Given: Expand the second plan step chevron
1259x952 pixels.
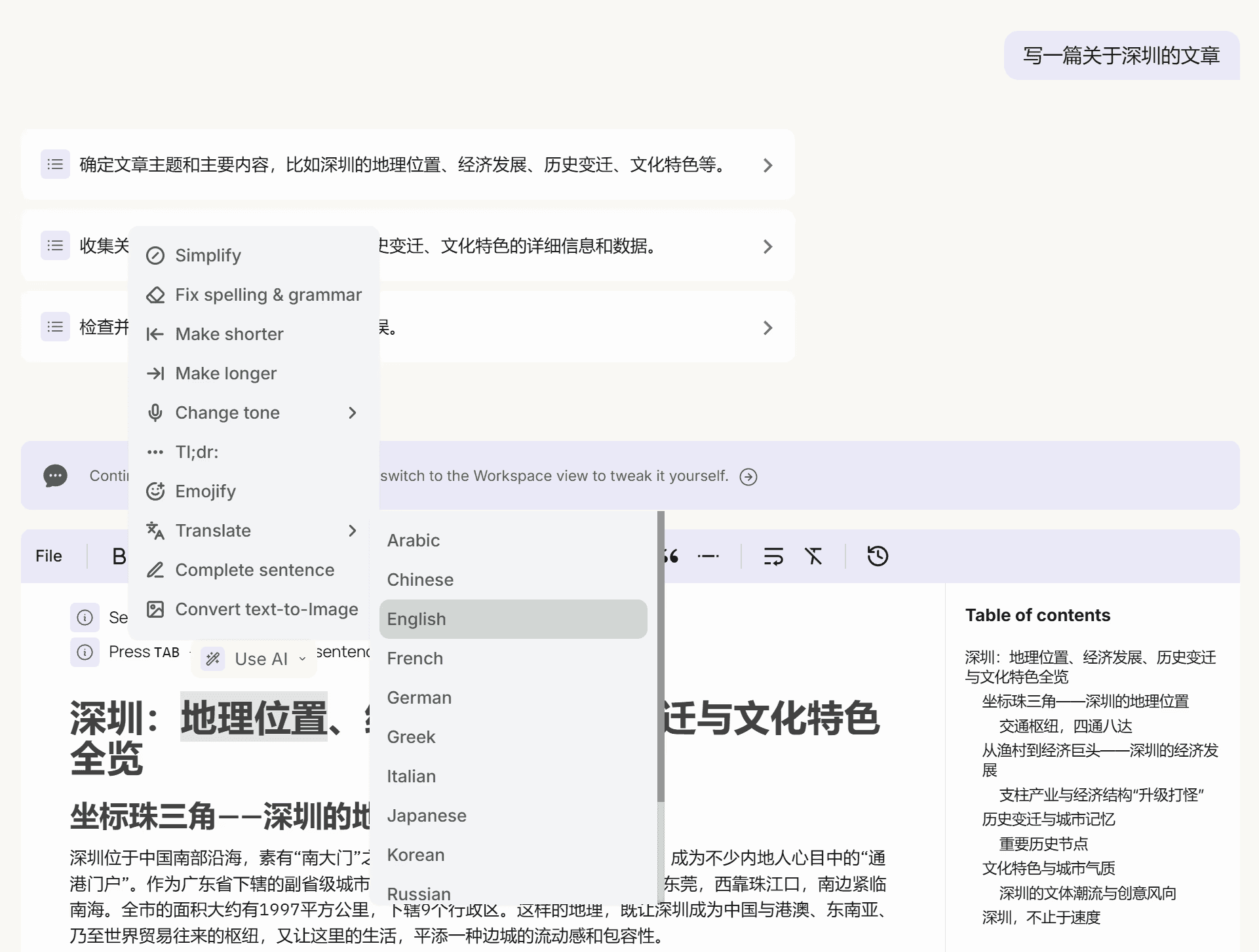Looking at the screenshot, I should 768,246.
